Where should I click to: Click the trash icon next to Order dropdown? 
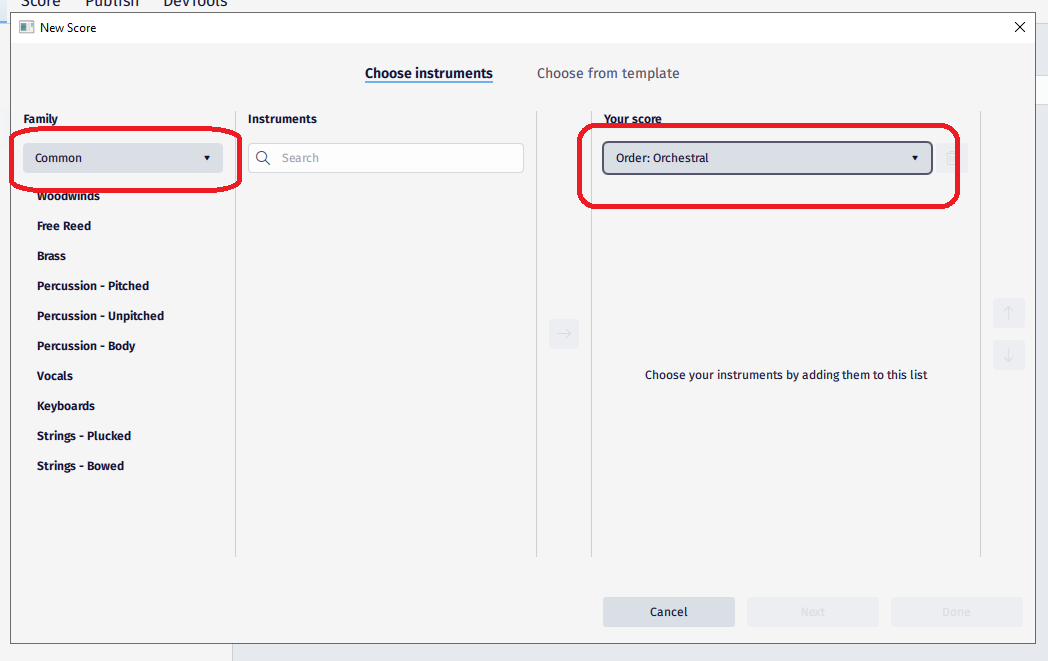950,158
